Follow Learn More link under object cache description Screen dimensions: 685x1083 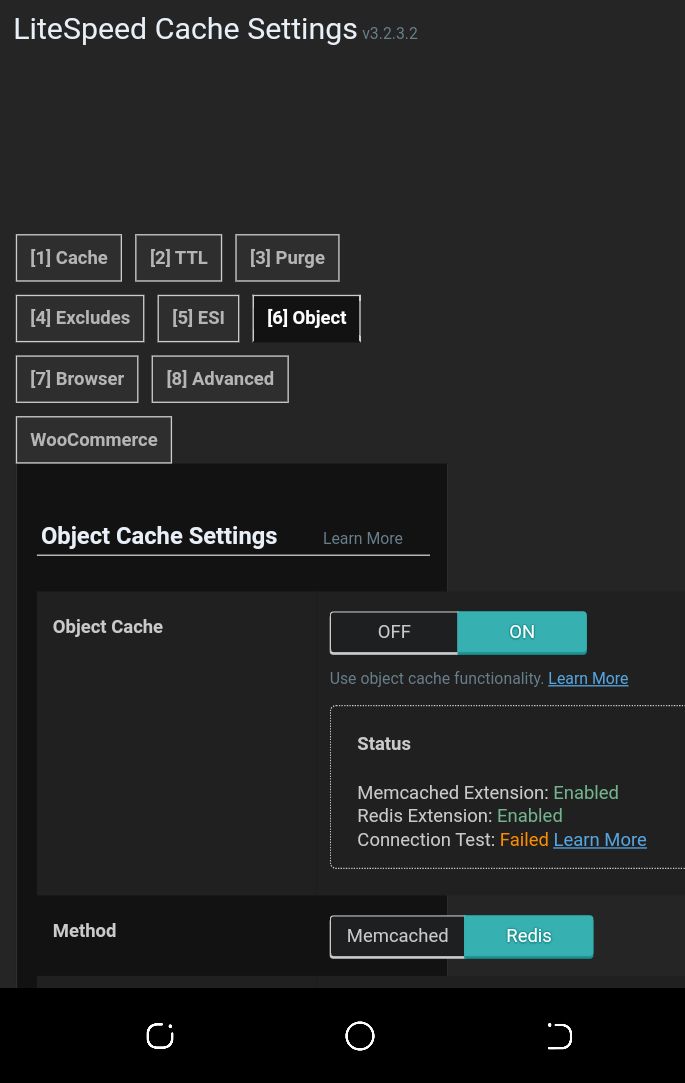coord(588,678)
